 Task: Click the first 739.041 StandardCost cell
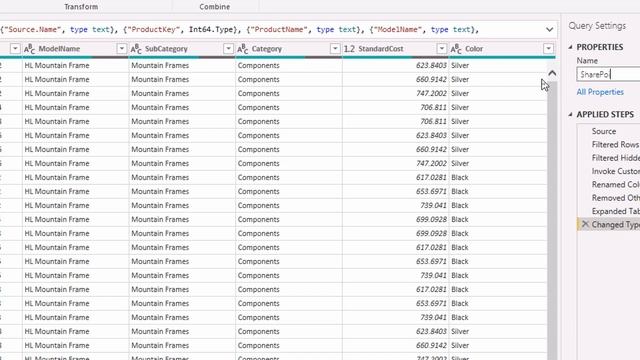[x=395, y=205]
